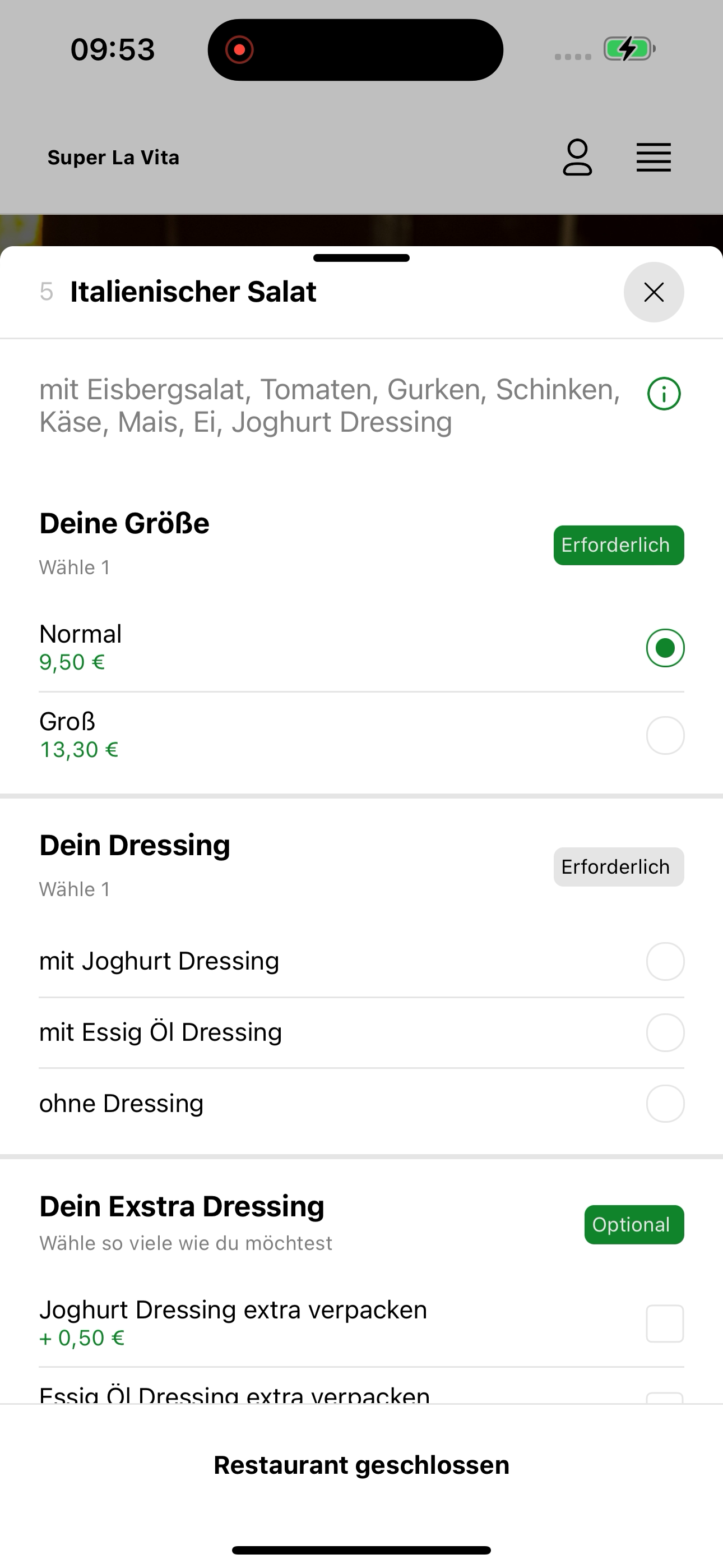Tap the Italienischer Salat heading
Screen dimensions: 723x1568
click(x=193, y=292)
